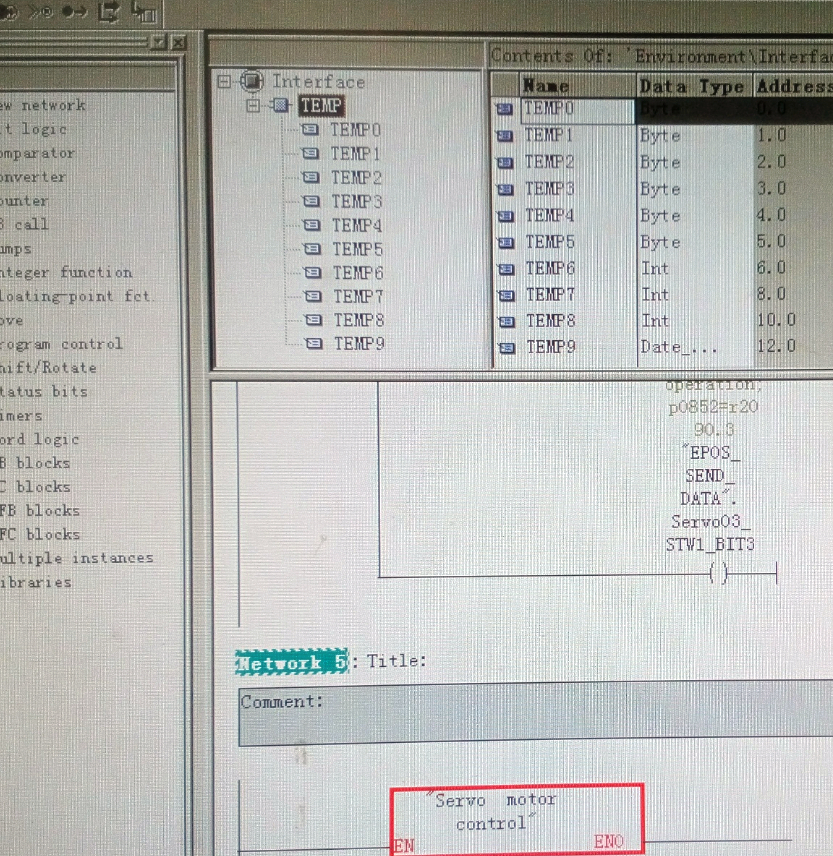The width and height of the screenshot is (833, 856).
Task: Close the program elements panel
Action: (x=178, y=42)
